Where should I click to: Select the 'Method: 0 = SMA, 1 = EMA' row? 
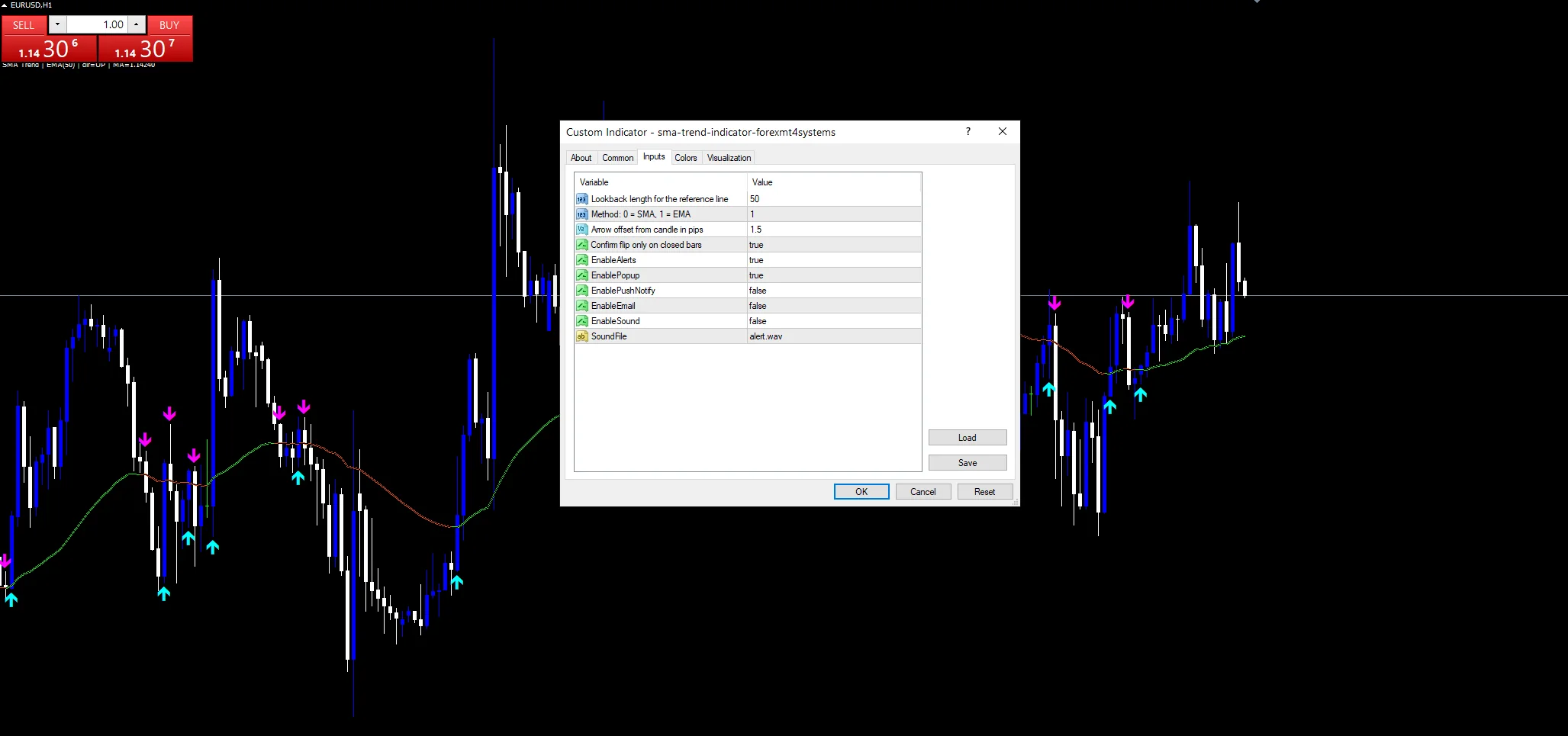(748, 214)
